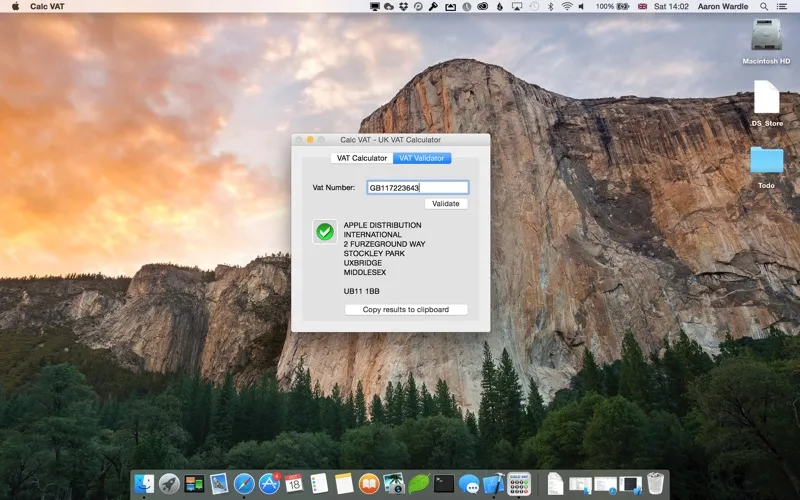Launch iBooks from the Dock
Viewport: 800px width, 500px height.
tap(369, 483)
